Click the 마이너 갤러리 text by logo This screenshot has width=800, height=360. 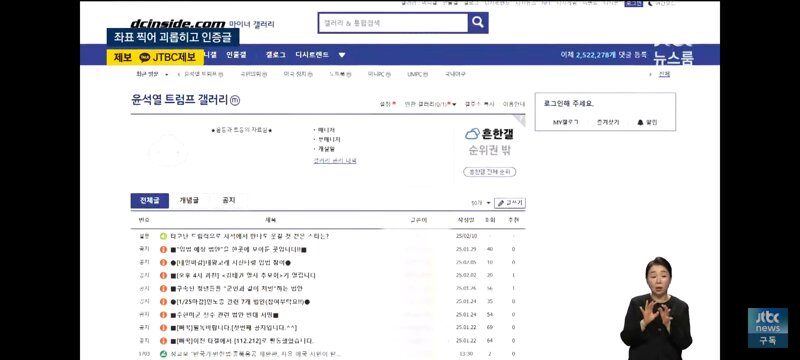[252, 24]
